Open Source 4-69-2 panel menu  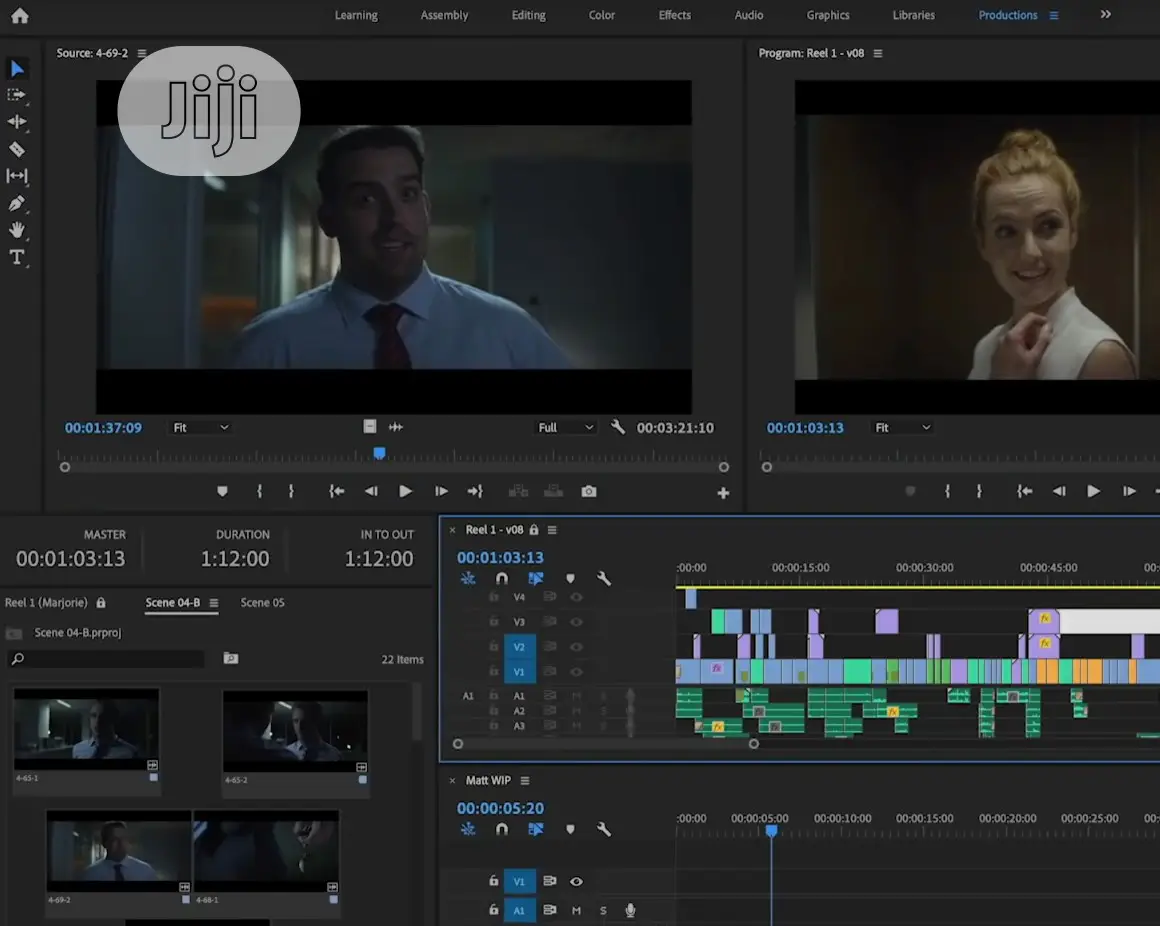click(x=142, y=53)
